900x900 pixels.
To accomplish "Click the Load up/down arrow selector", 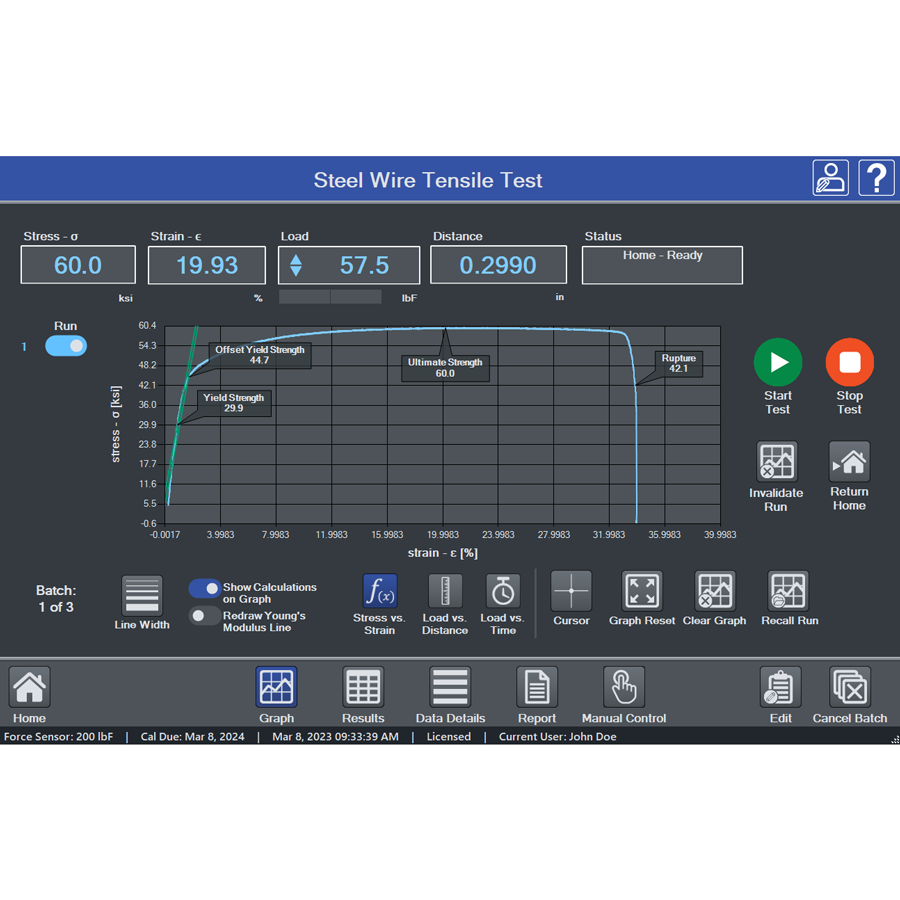I will click(296, 266).
